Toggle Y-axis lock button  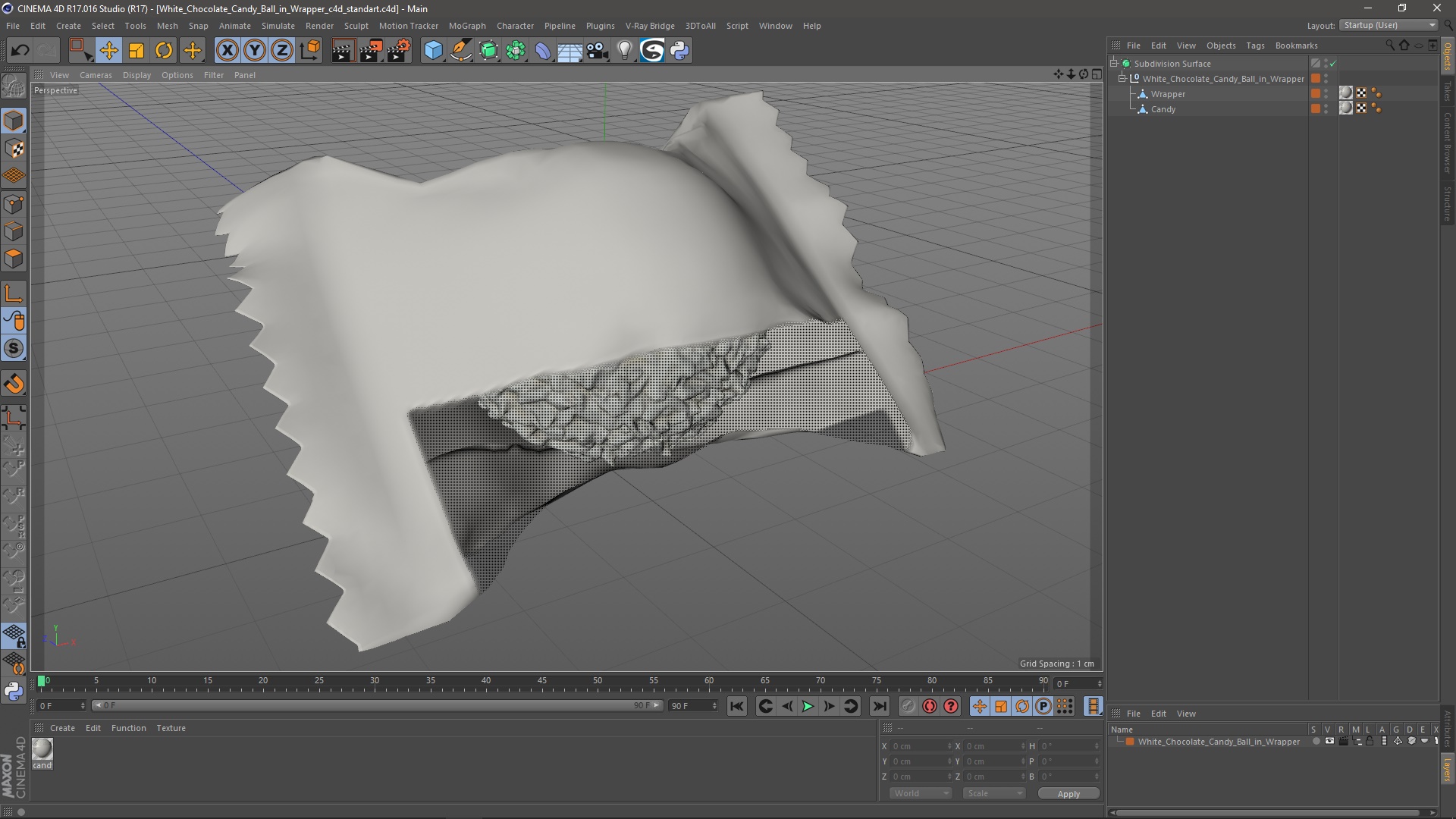[x=255, y=51]
